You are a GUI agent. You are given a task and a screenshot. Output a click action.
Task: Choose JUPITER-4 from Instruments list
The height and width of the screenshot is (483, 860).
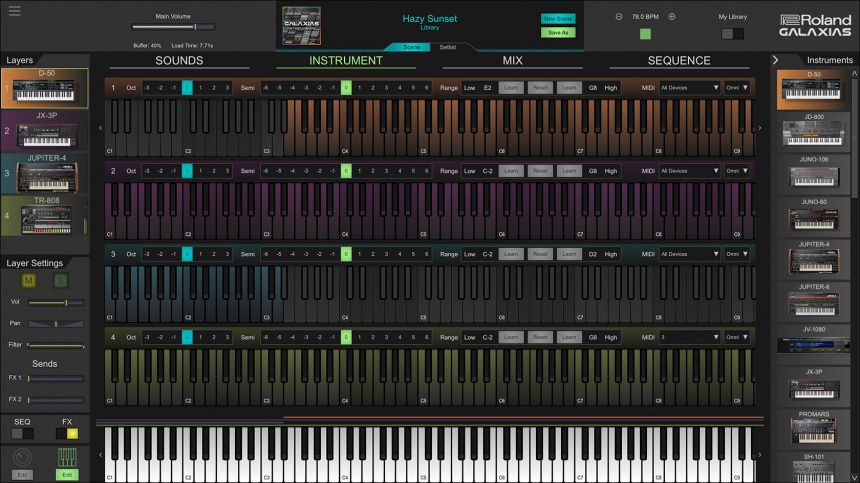813,259
